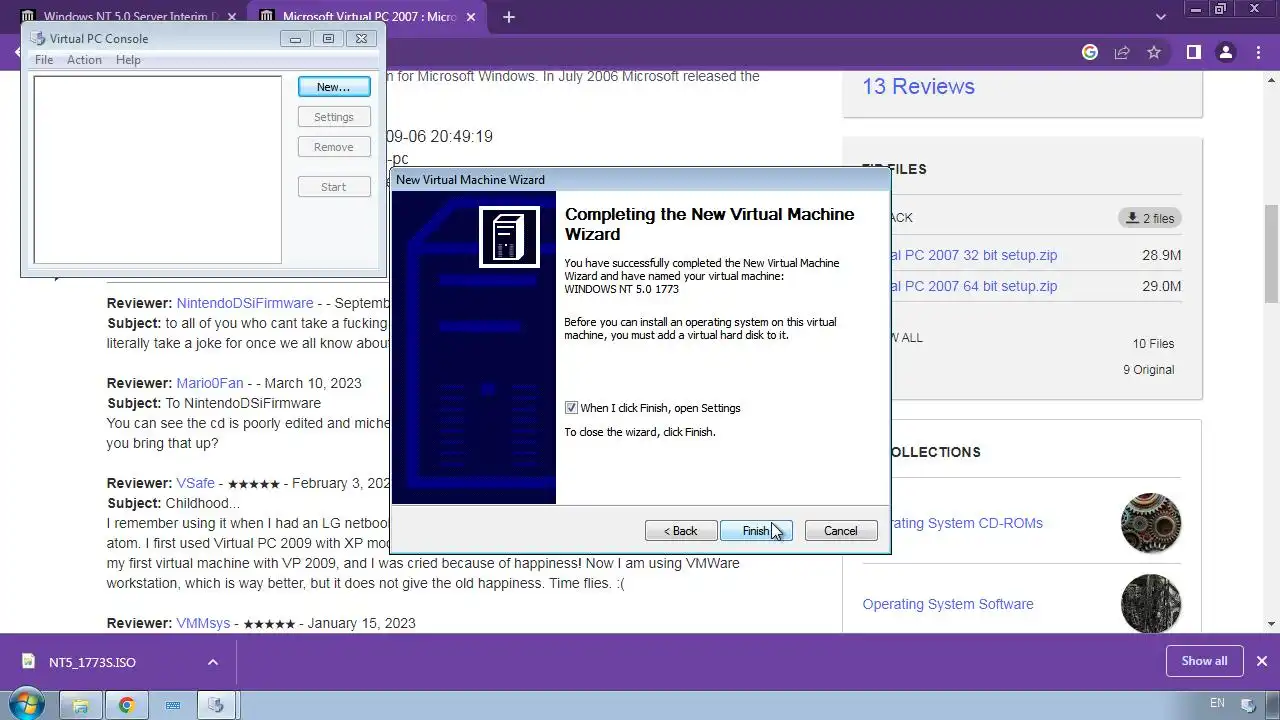Open reviewer VMMsys profile link
1280x720 pixels.
(x=203, y=623)
